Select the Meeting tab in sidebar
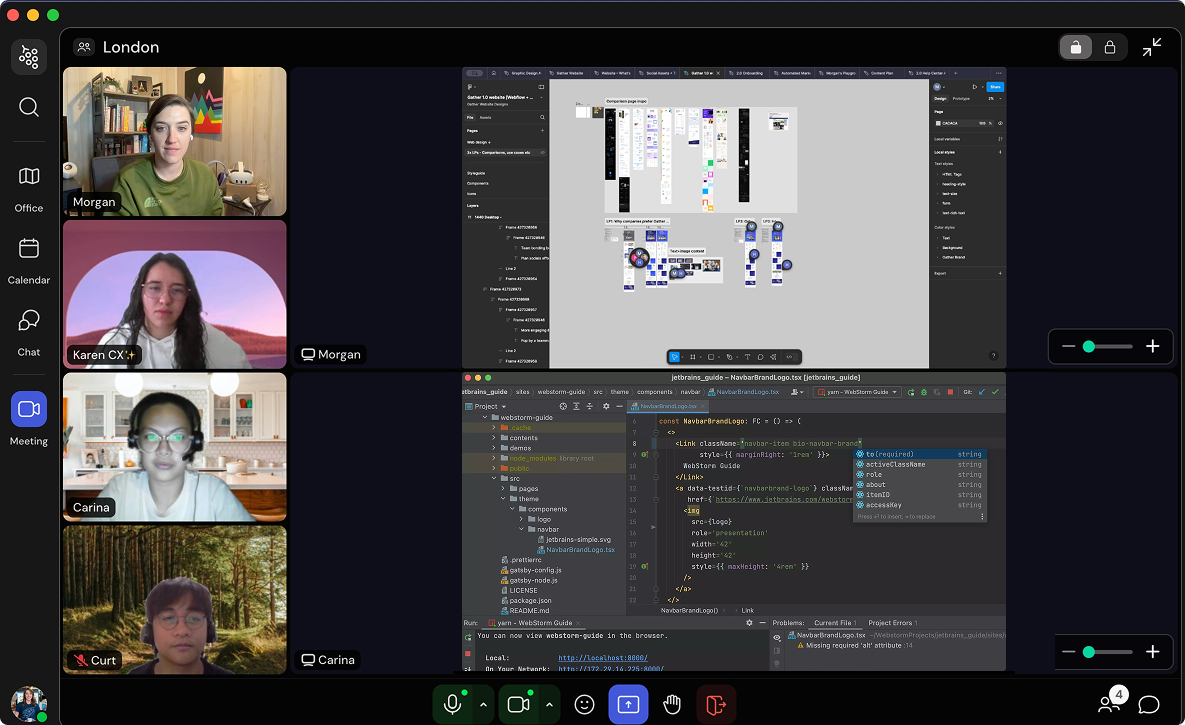 pos(29,419)
